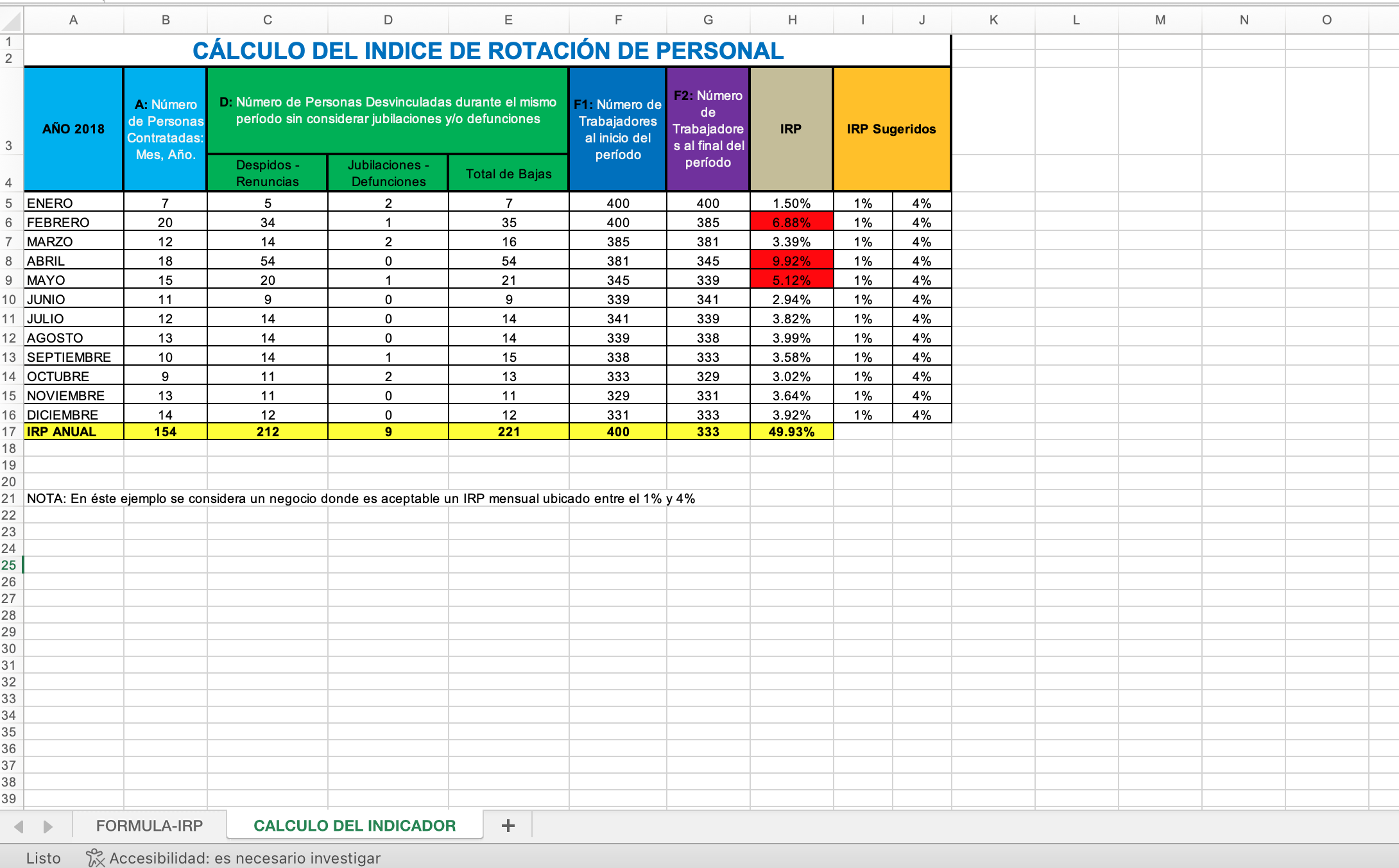Select column H header
Viewport: 1399px width, 868px height.
pos(792,20)
